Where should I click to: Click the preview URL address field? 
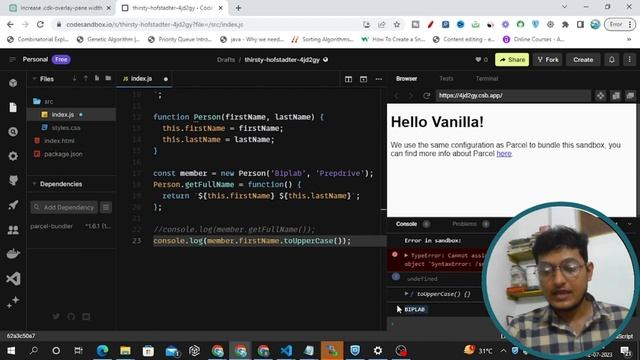(513, 96)
